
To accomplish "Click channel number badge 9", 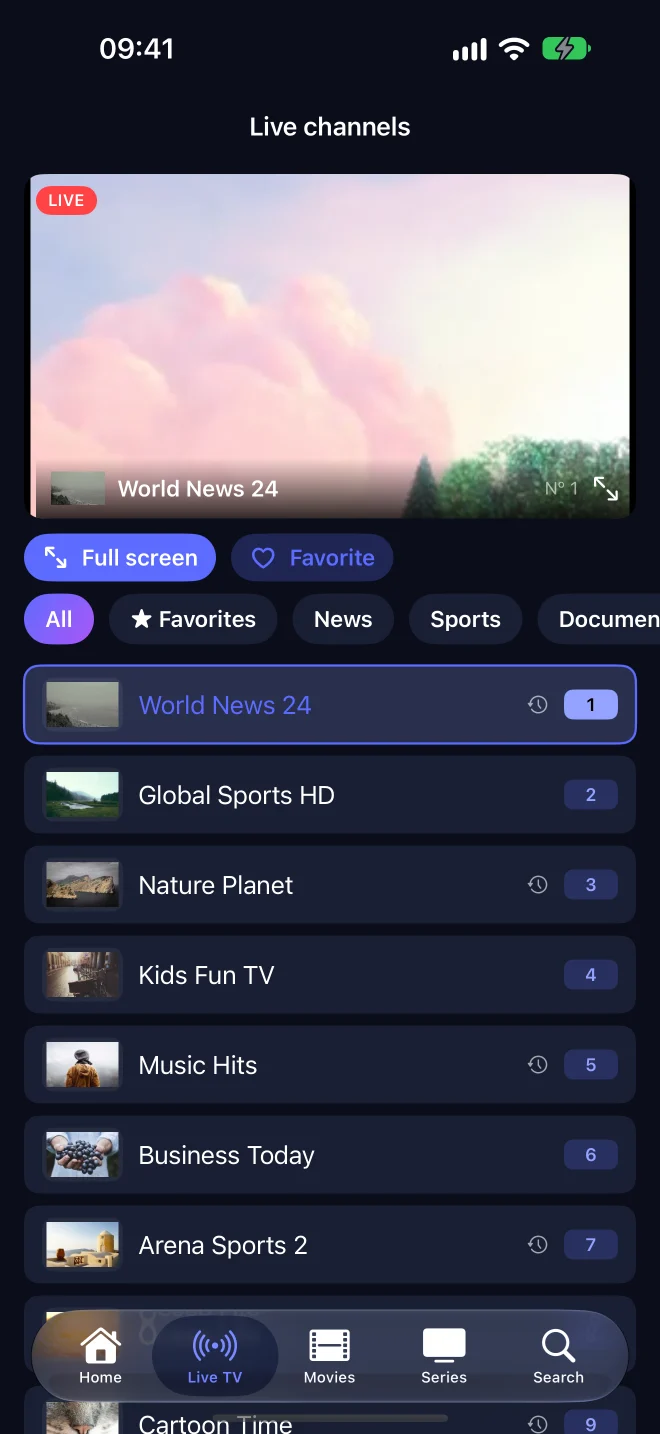I will pyautogui.click(x=591, y=1424).
